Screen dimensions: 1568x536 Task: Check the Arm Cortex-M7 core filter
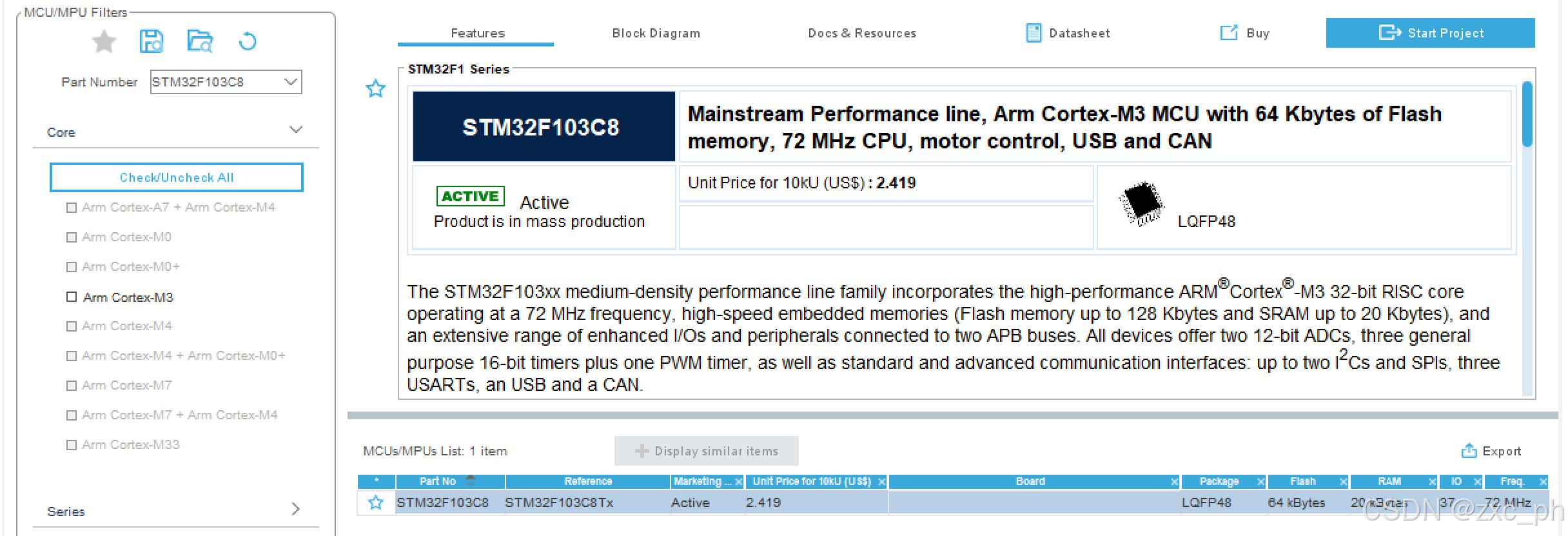(72, 386)
